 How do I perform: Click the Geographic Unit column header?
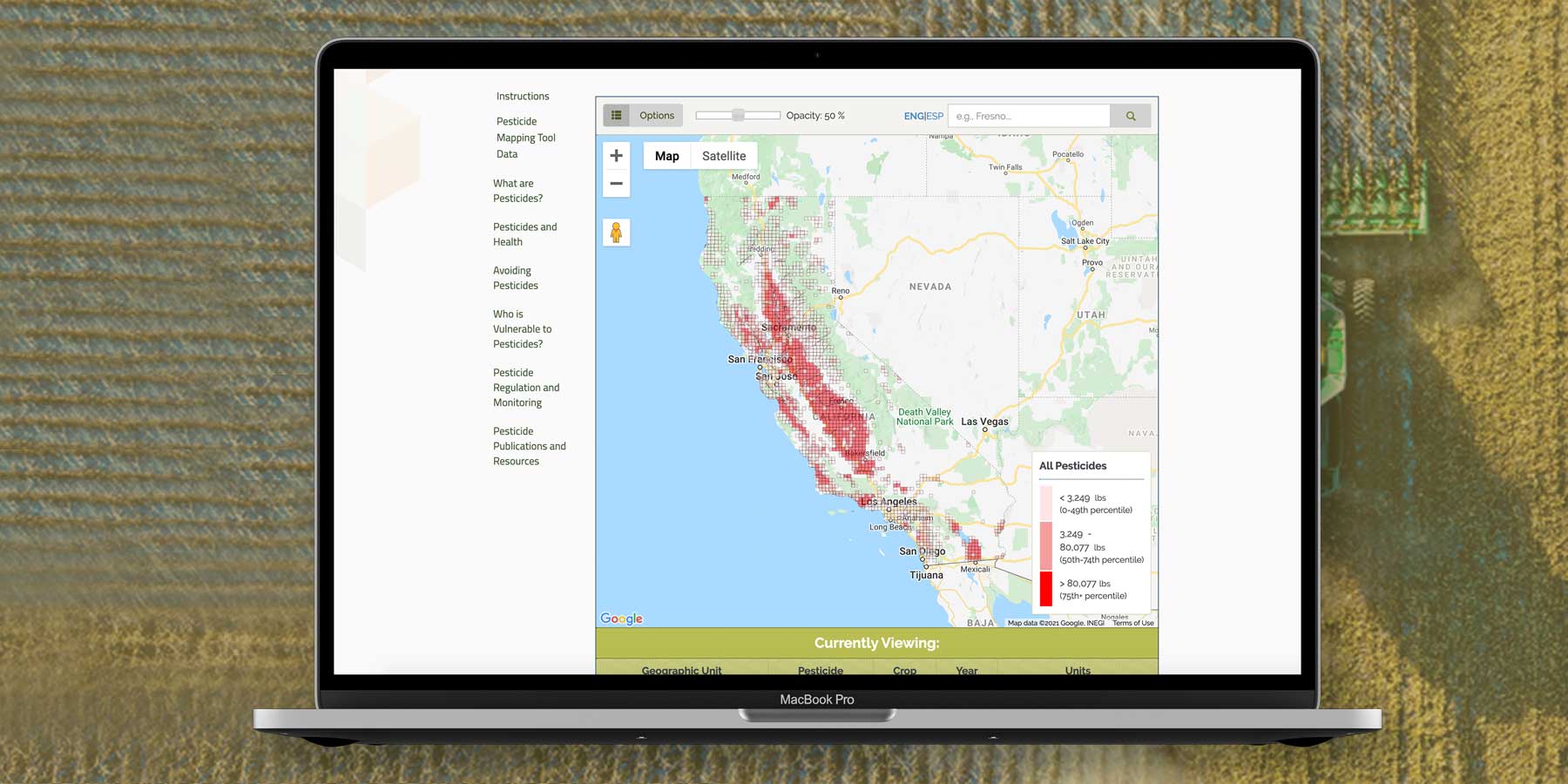pyautogui.click(x=681, y=670)
